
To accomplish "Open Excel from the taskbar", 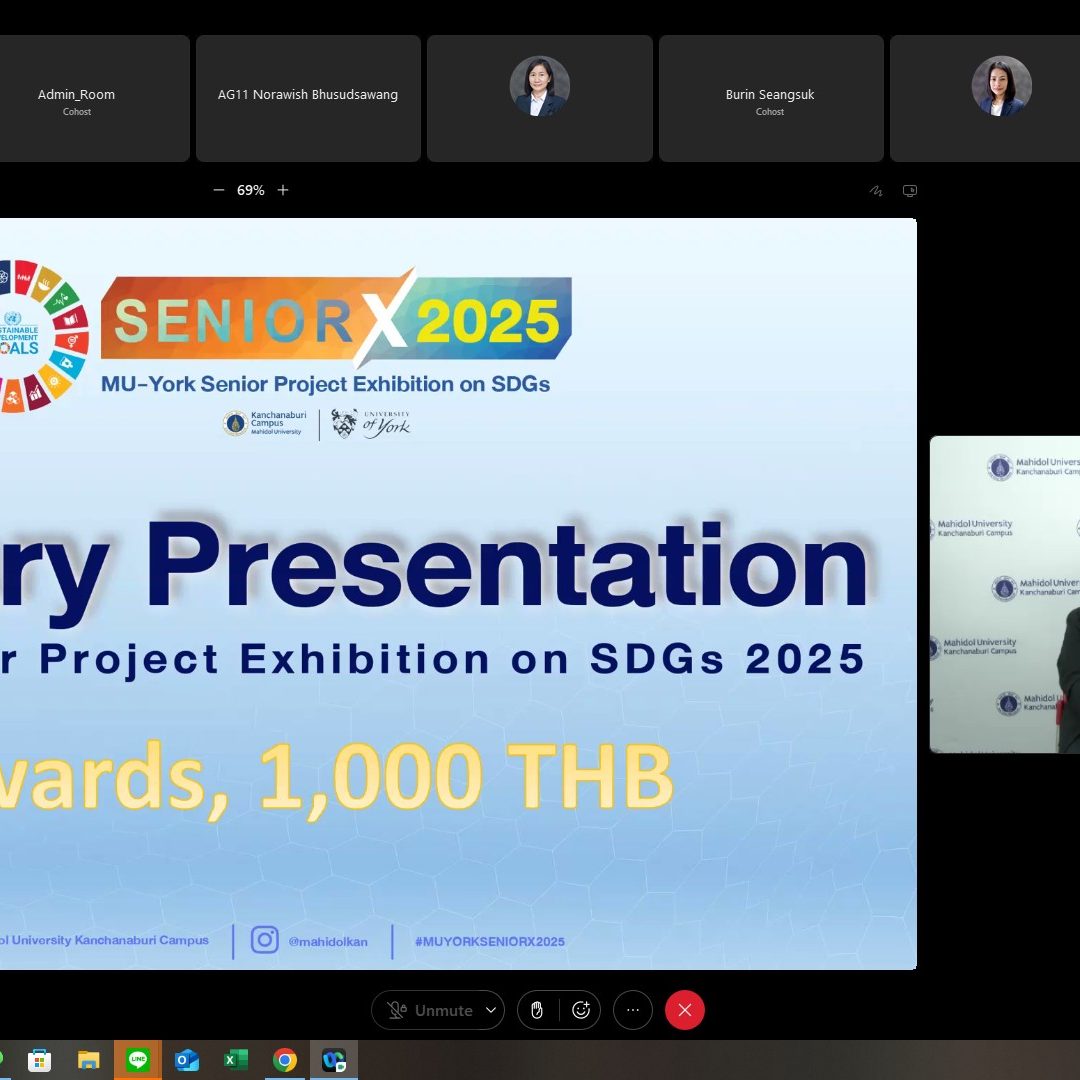I will pos(236,1060).
